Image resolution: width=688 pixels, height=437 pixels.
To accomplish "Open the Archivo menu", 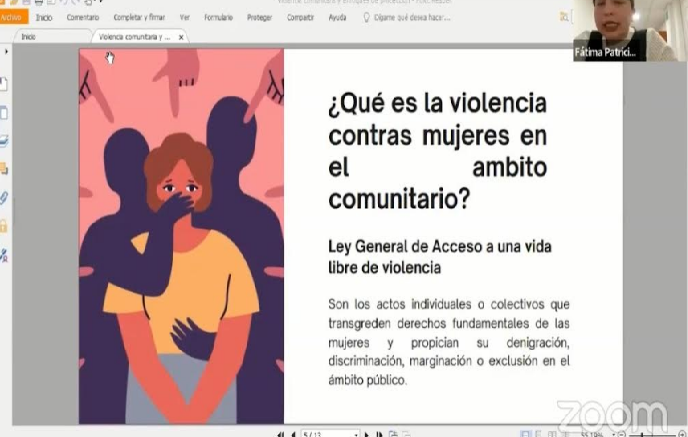I will [x=10, y=17].
